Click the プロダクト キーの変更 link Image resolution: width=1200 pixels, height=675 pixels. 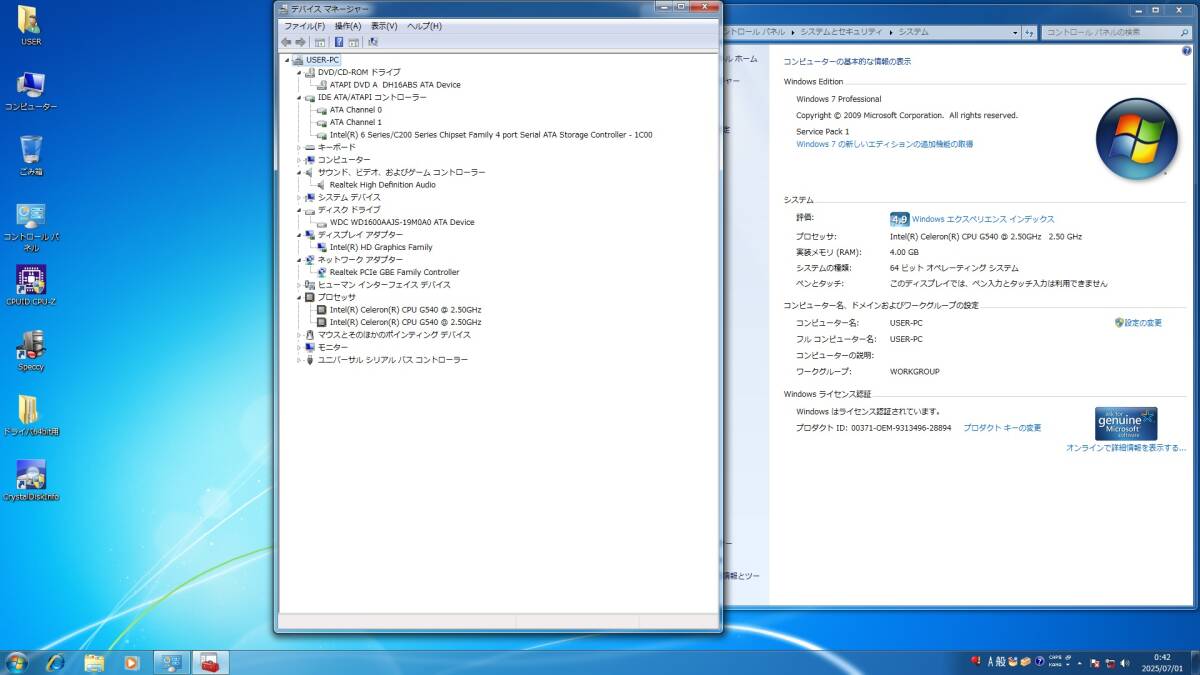tap(1002, 428)
